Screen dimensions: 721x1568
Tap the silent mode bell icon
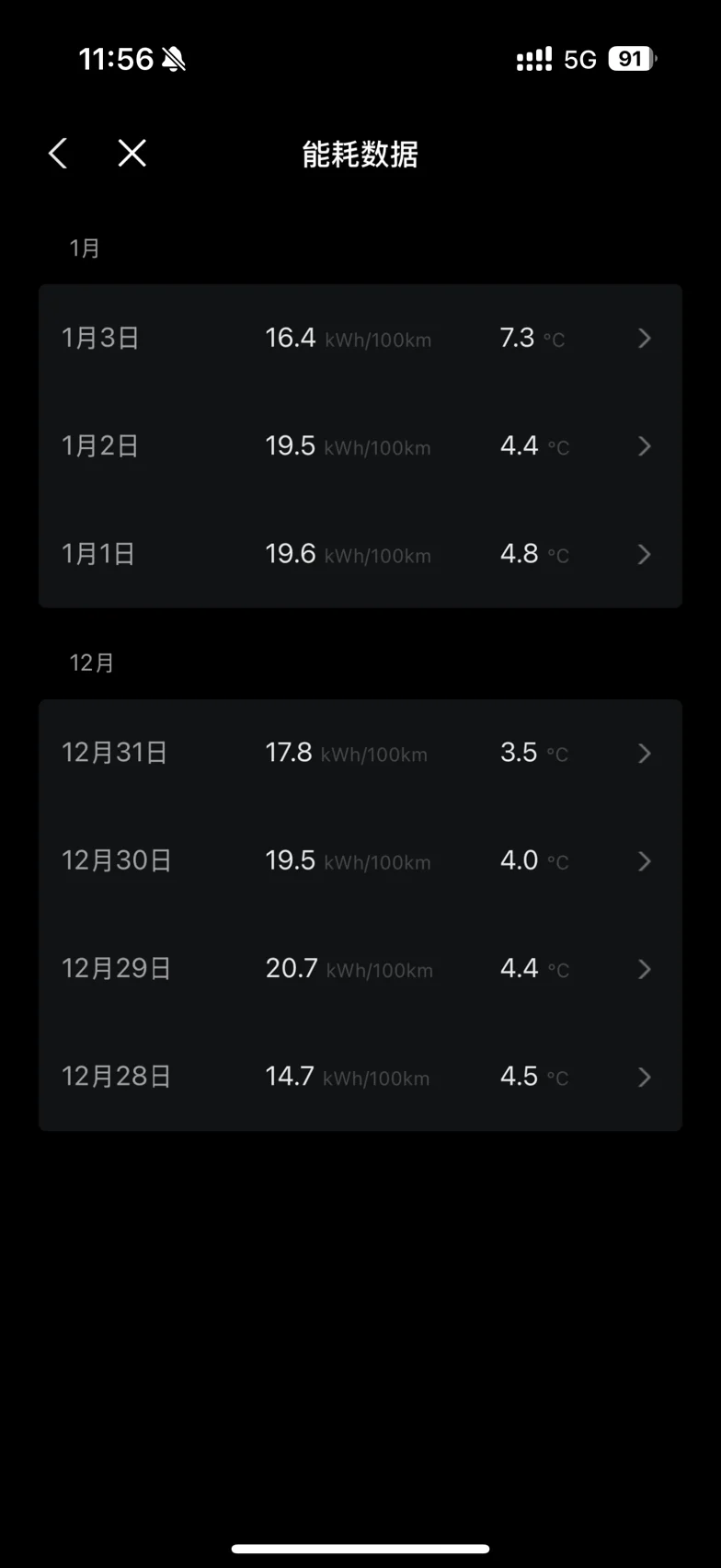(x=174, y=60)
